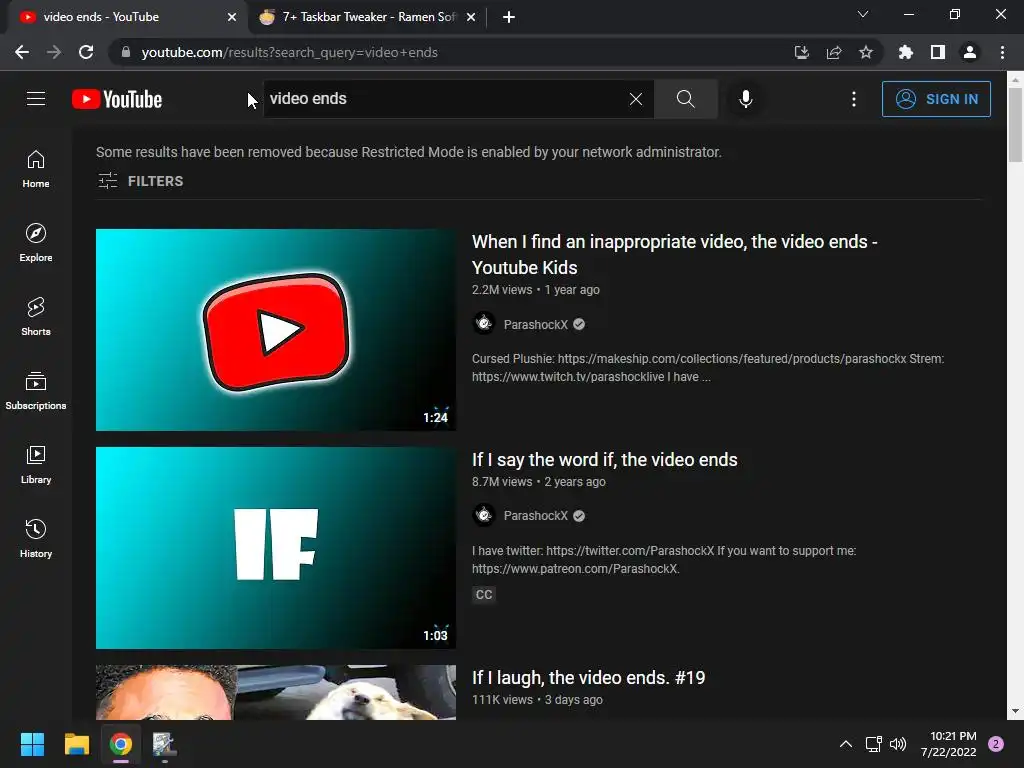The image size is (1024, 768).
Task: Reload the page
Action: [x=86, y=52]
